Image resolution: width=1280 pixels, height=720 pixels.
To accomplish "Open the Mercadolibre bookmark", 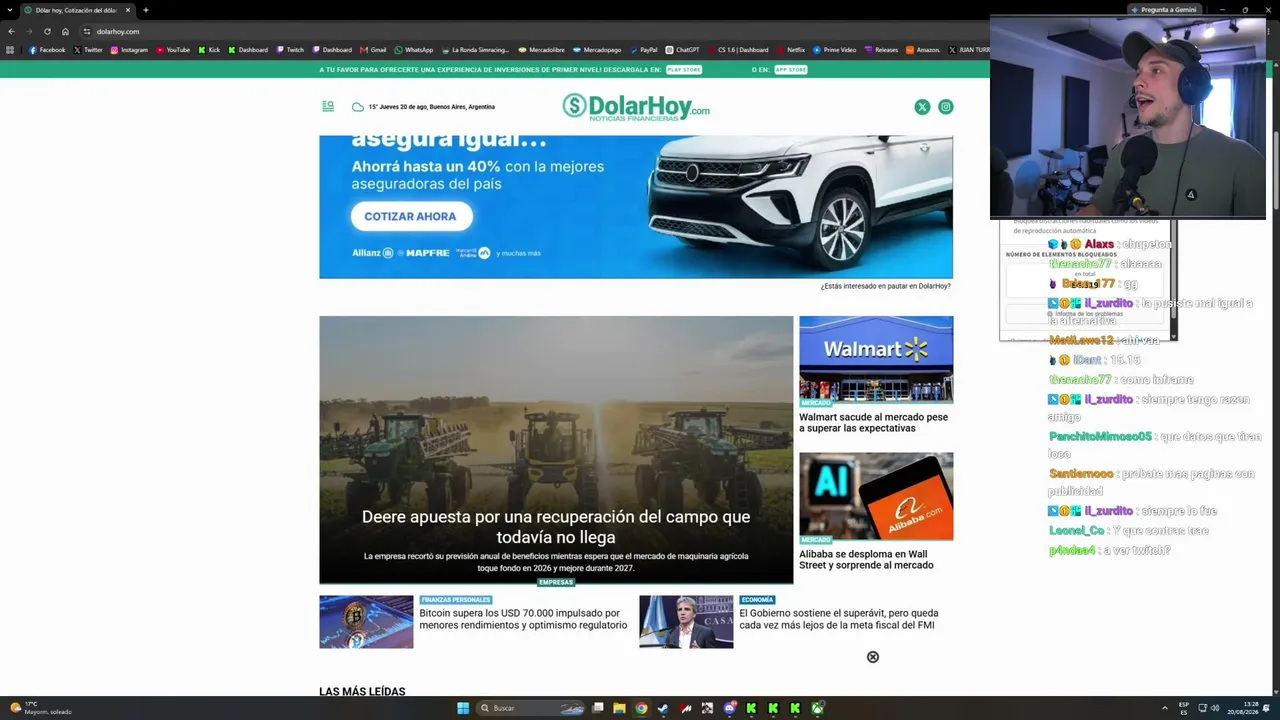I will [x=541, y=50].
